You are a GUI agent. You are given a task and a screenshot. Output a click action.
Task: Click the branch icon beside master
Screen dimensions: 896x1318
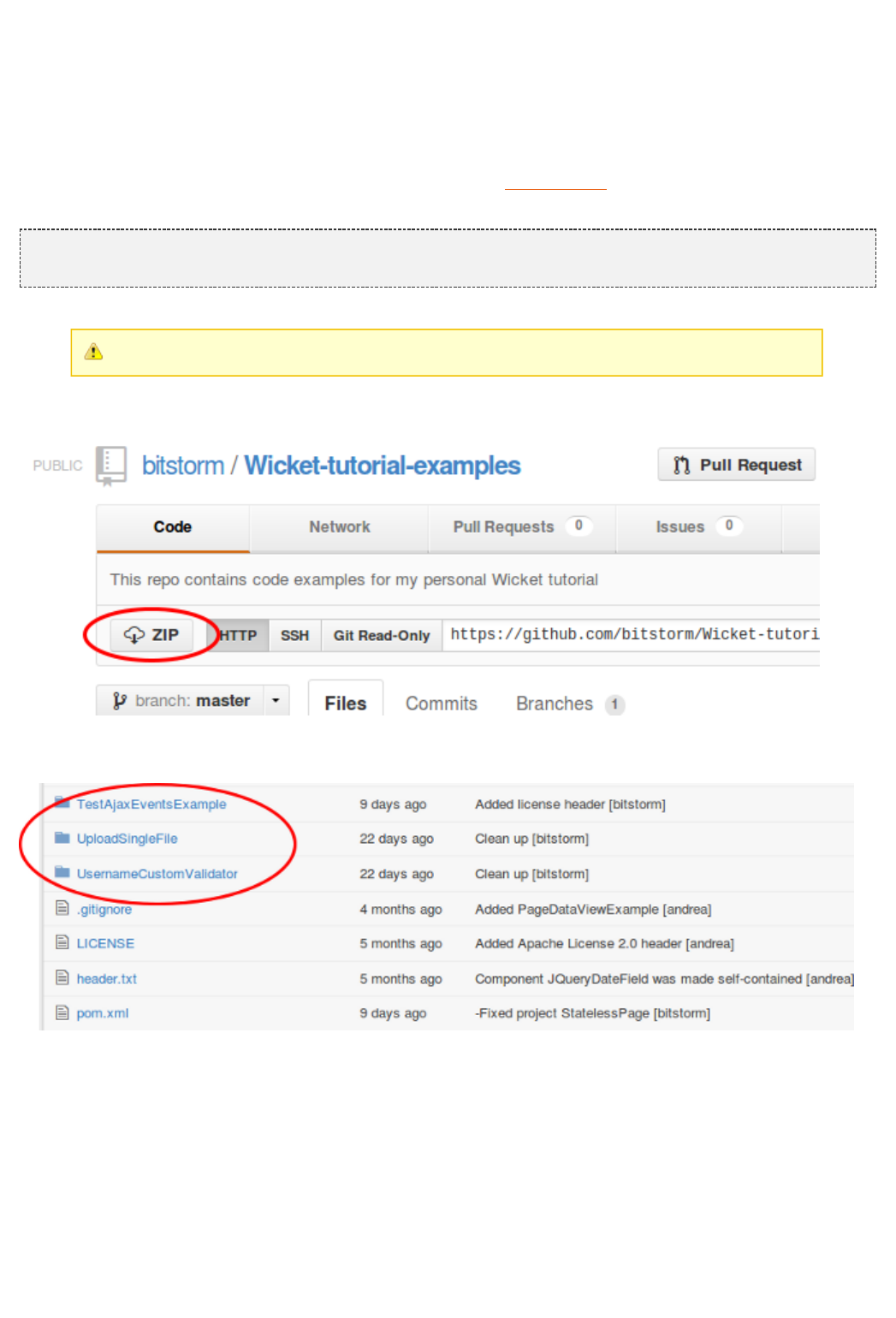tap(120, 701)
